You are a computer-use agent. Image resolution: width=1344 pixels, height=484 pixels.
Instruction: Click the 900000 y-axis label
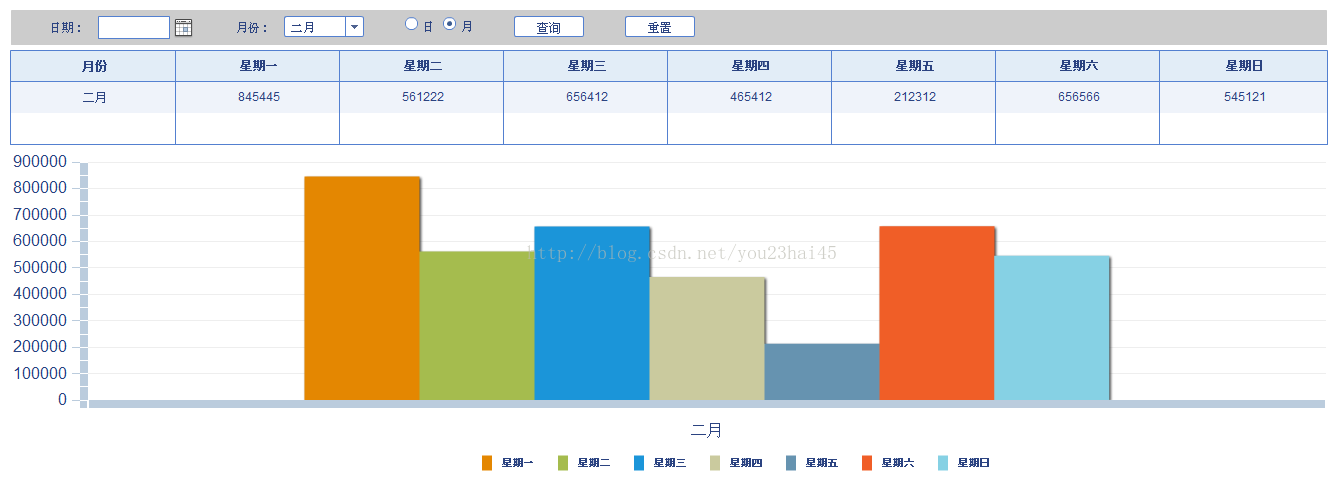41,161
